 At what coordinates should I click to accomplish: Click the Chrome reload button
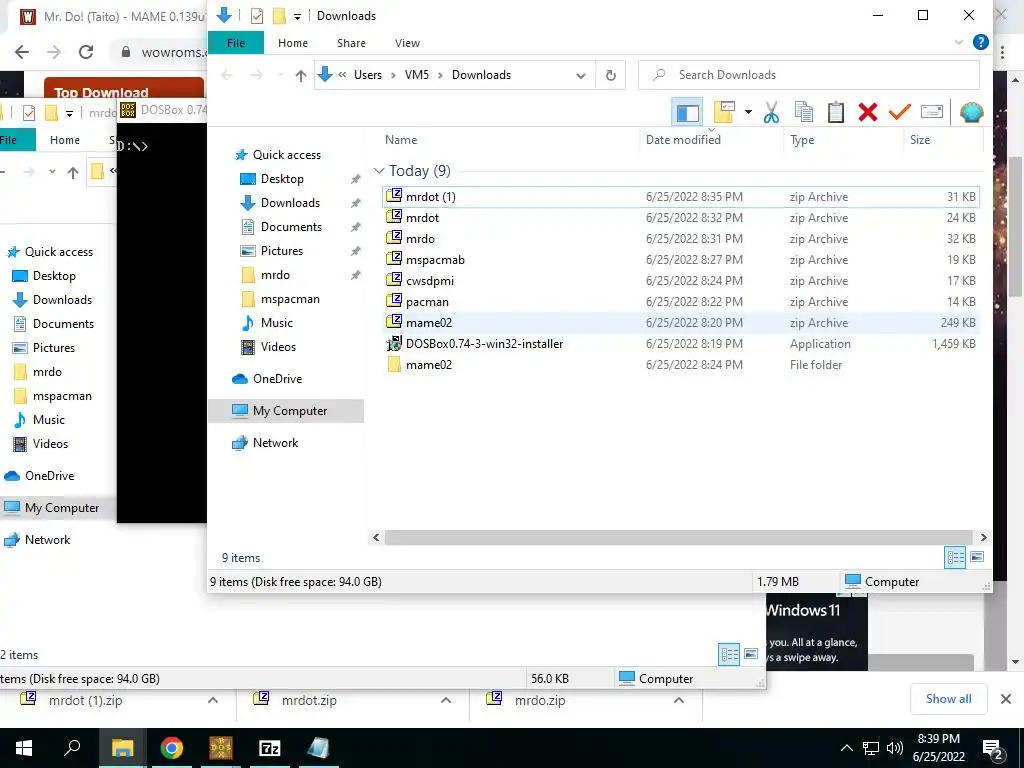[86, 52]
